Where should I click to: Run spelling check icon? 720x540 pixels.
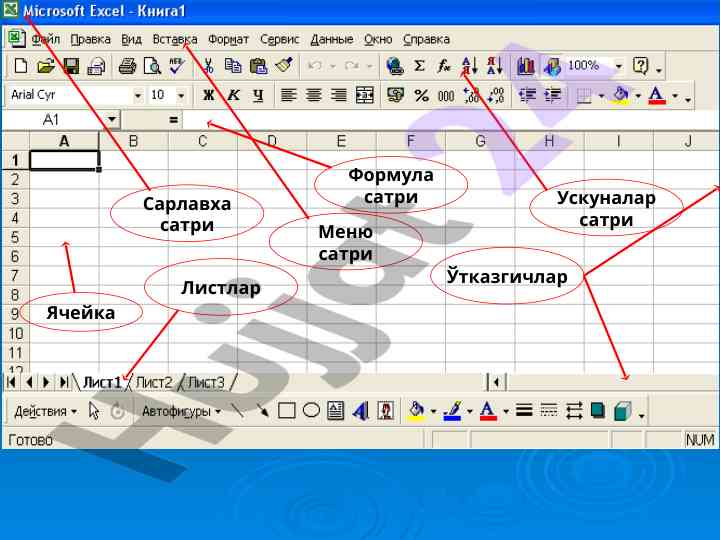[177, 66]
